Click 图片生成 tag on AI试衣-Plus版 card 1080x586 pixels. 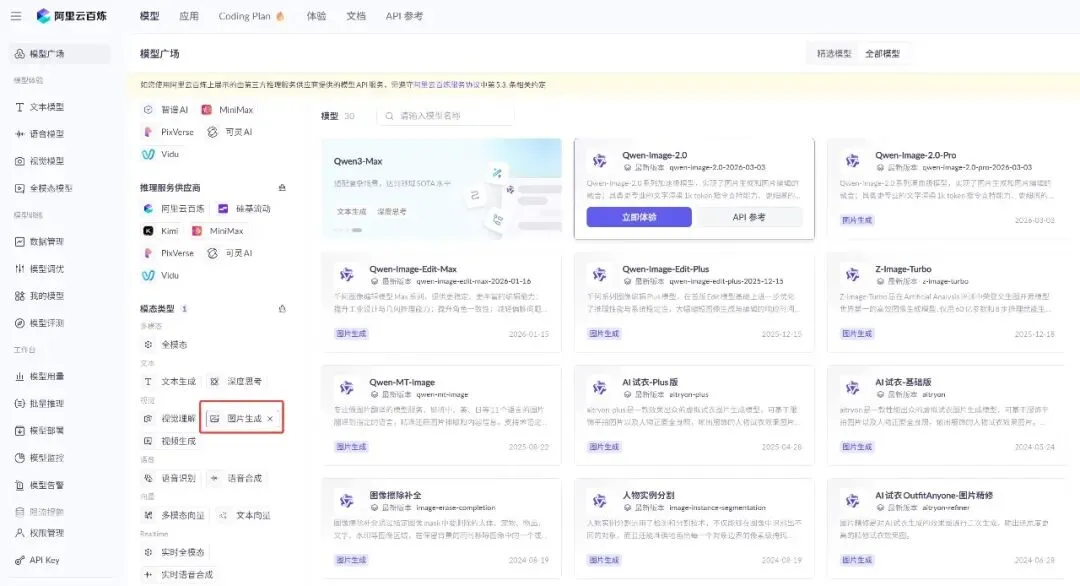click(604, 447)
